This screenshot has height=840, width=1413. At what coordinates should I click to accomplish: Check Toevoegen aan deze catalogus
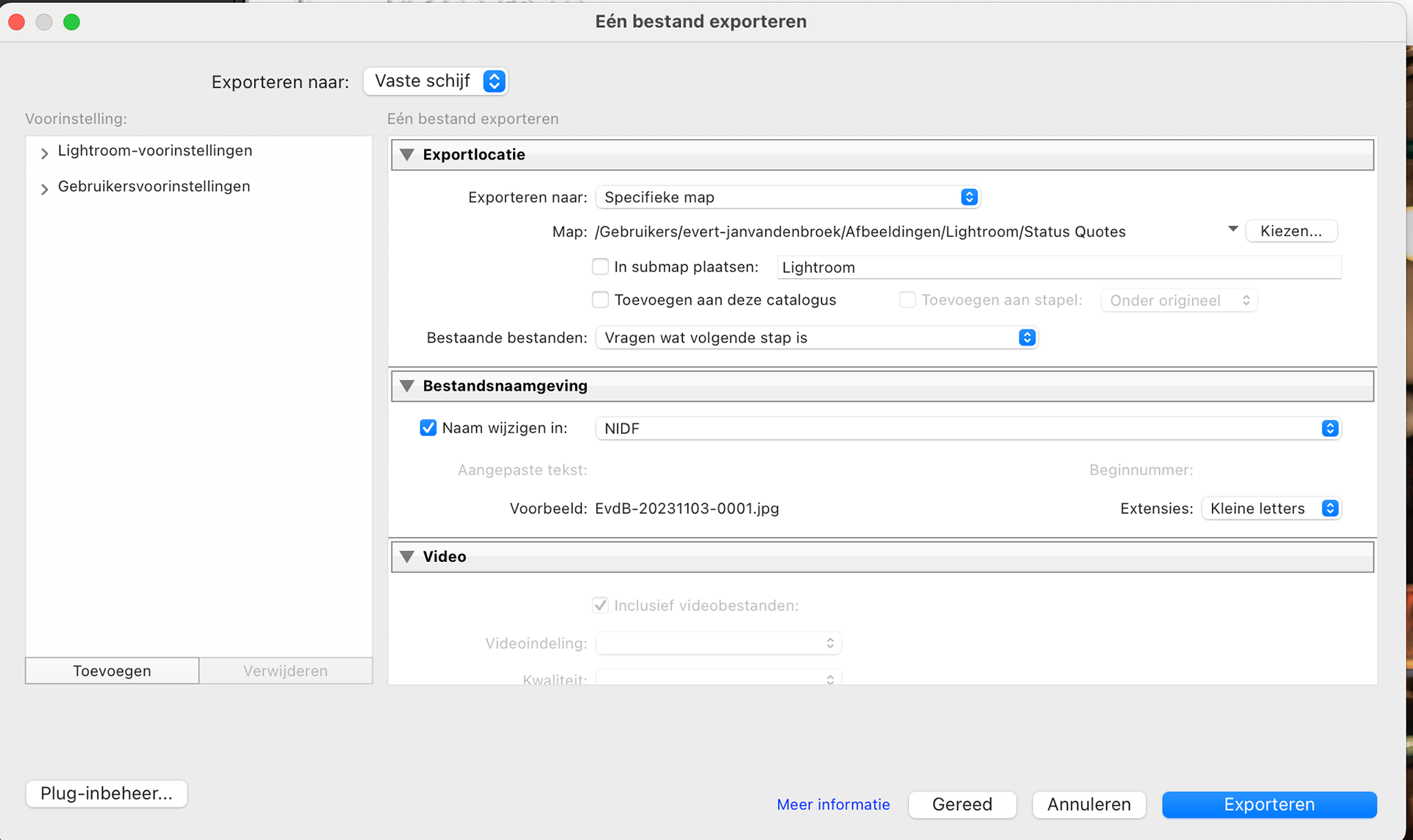pos(601,299)
